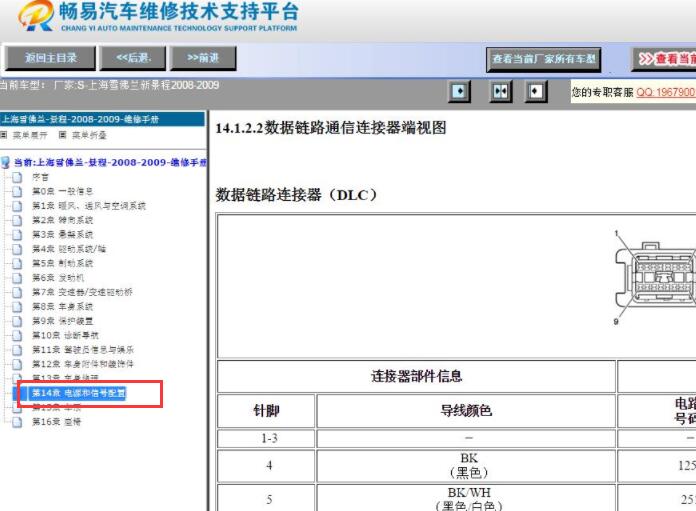This screenshot has width=696, height=511.
Task: Click the 针脚 column header
Action: coord(266,411)
